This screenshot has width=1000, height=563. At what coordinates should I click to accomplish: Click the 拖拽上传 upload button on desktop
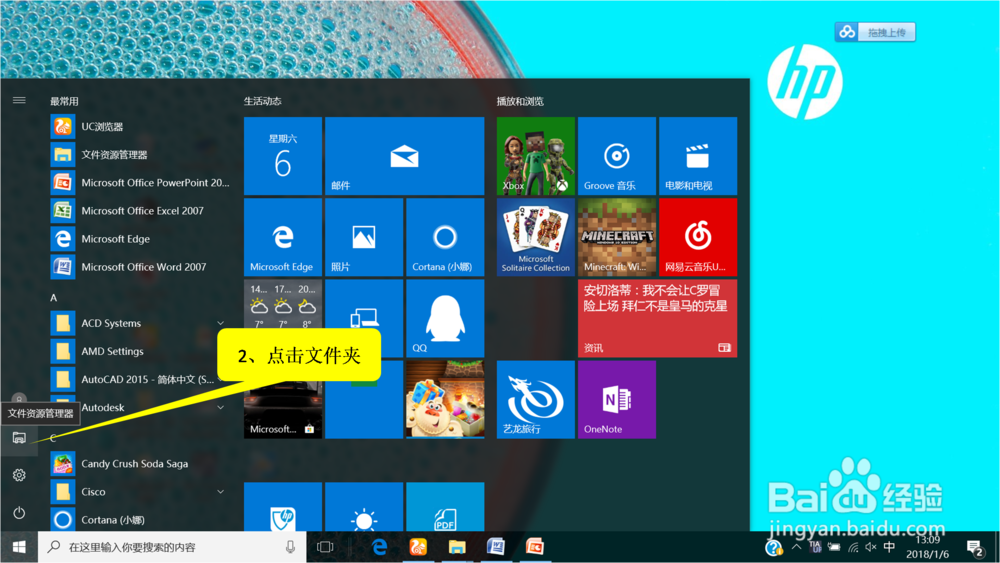click(875, 32)
